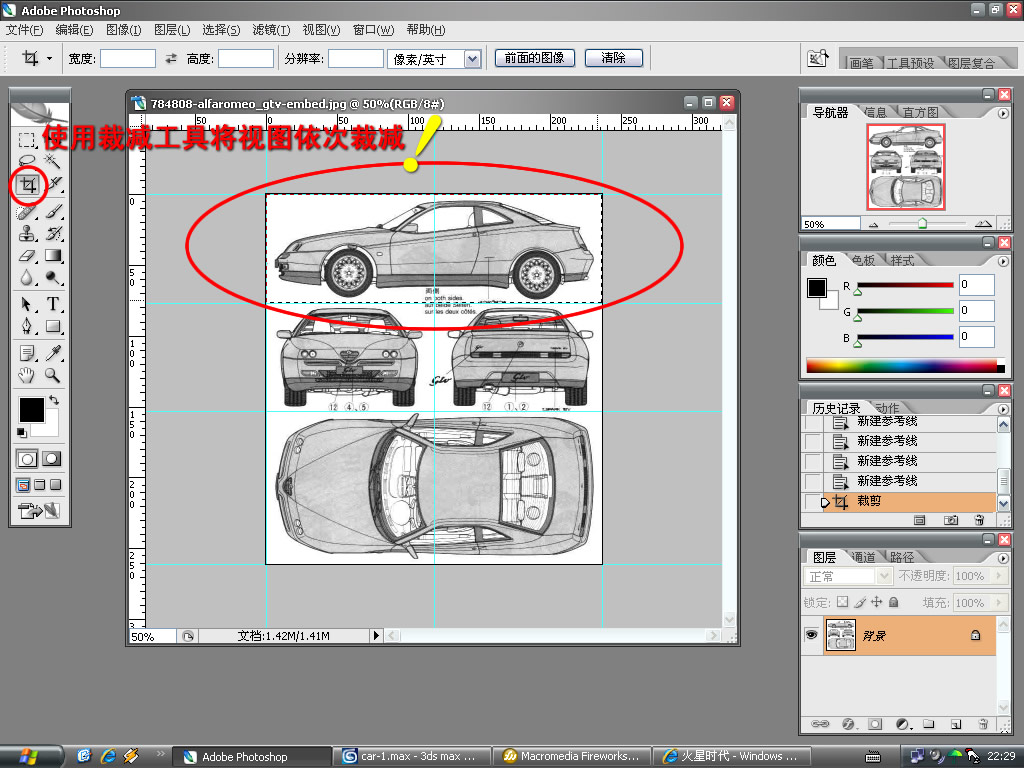Select the Notes tool

[x=27, y=353]
